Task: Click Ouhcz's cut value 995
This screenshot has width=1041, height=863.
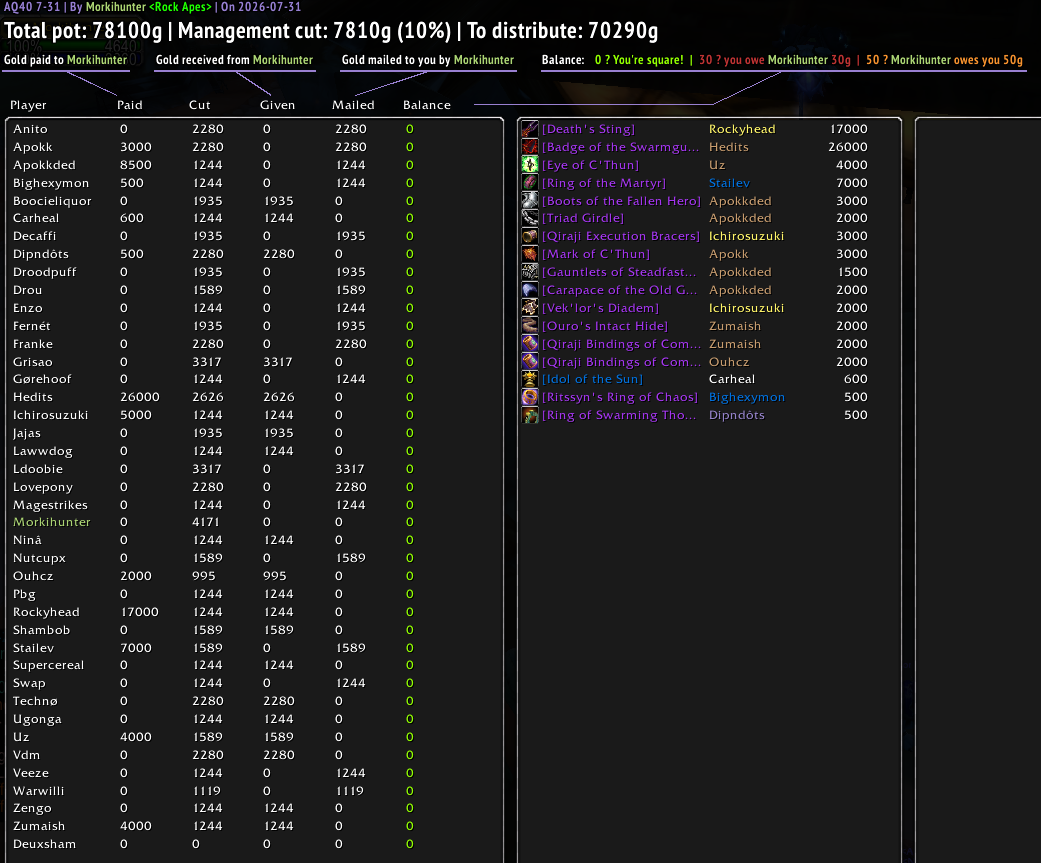Action: (x=204, y=576)
